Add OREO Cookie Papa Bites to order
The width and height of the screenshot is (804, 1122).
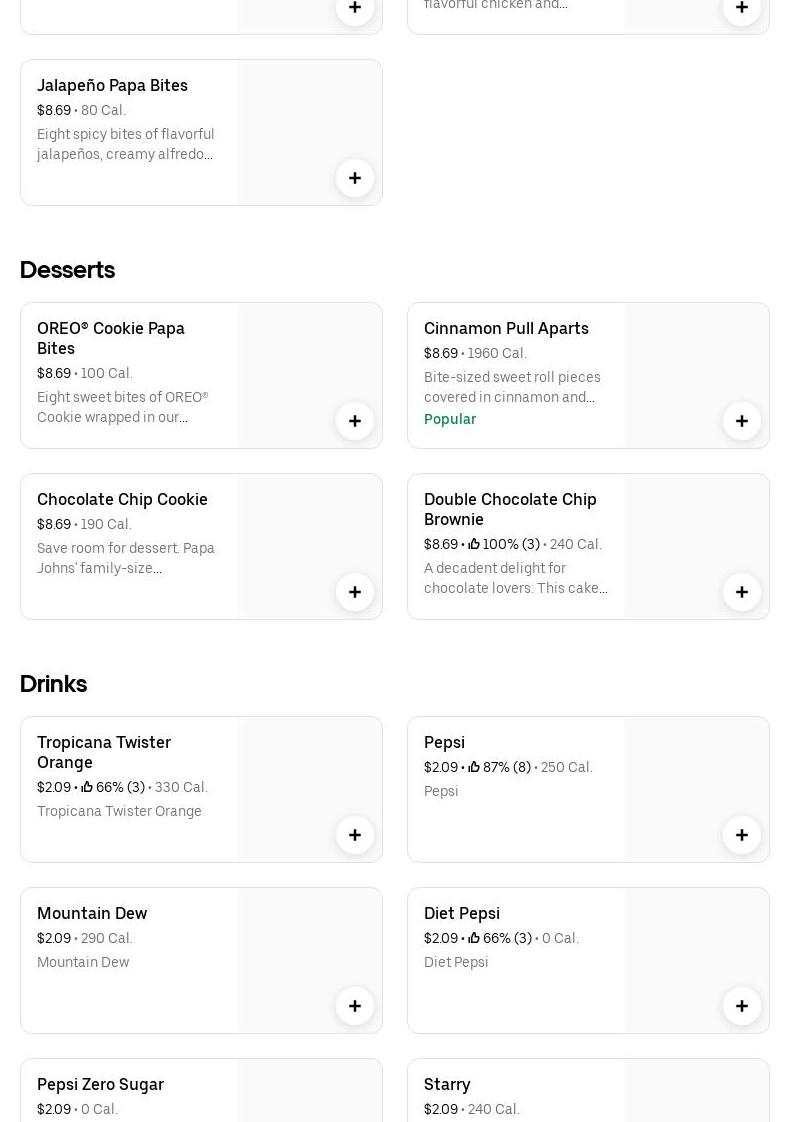pos(355,421)
